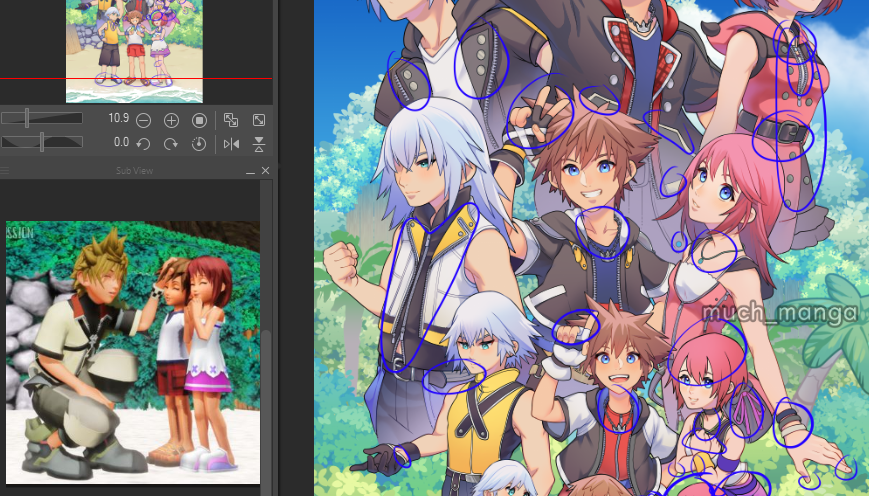The height and width of the screenshot is (496, 869).
Task: Adjust the Navigator zoom slider
Action: pyautogui.click(x=42, y=117)
